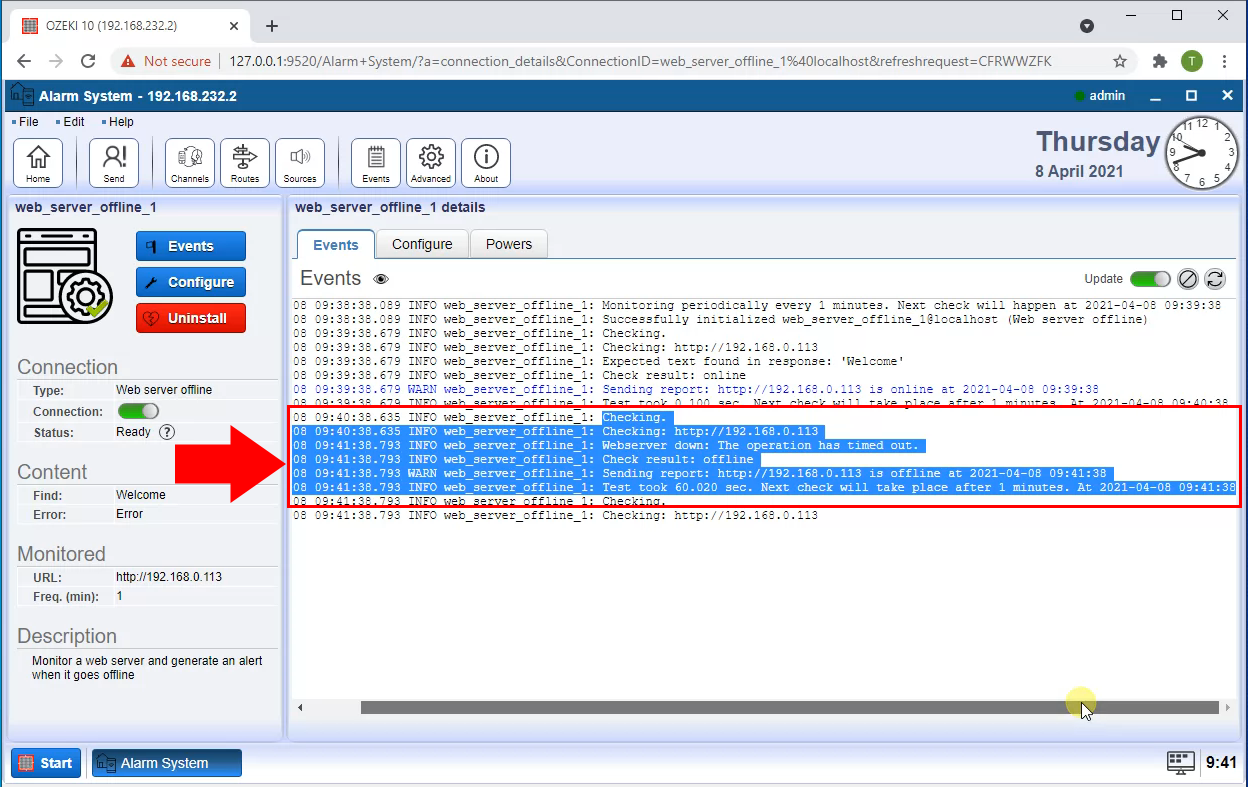Screen dimensions: 1248x787
Task: Open a new browser tab
Action: click(x=272, y=26)
